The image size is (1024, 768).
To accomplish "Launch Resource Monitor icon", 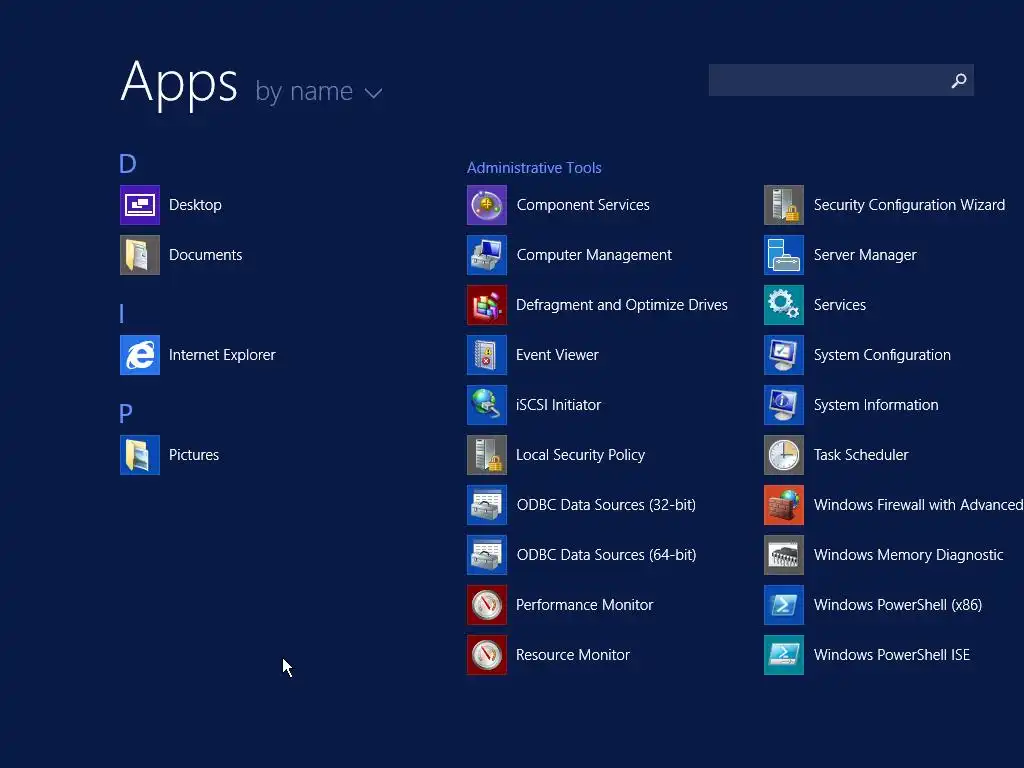I will pos(487,654).
